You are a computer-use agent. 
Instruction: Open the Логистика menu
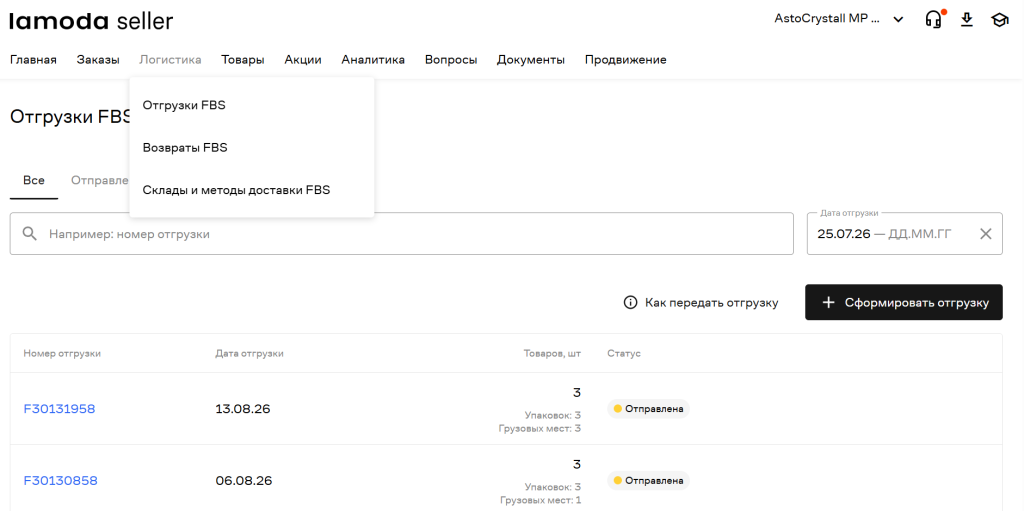[x=170, y=60]
